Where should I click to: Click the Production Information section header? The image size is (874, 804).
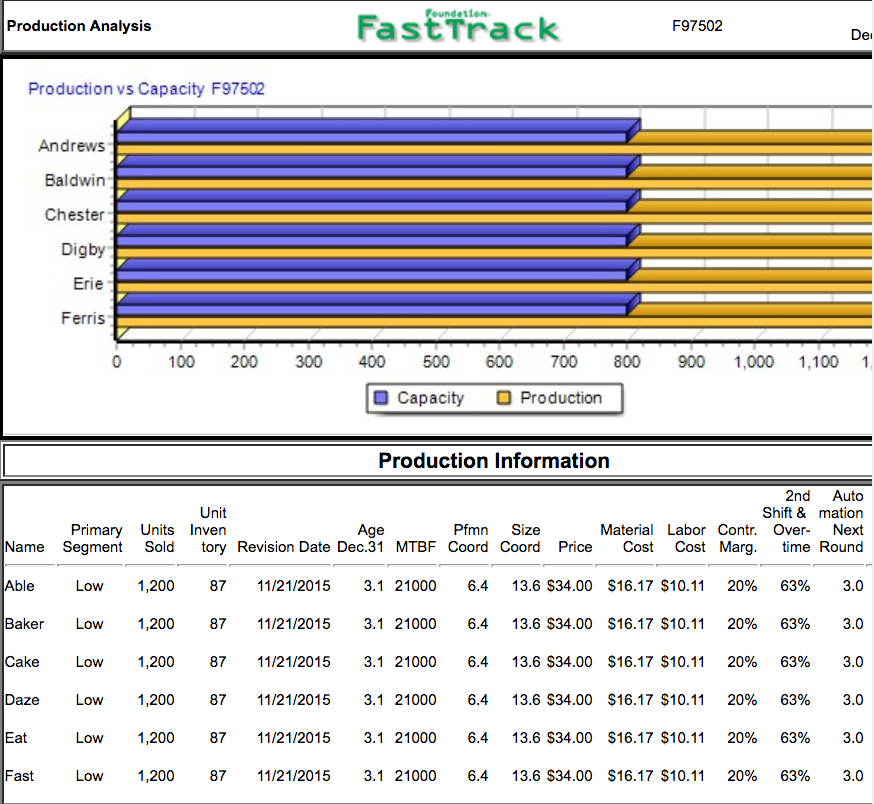click(x=494, y=461)
